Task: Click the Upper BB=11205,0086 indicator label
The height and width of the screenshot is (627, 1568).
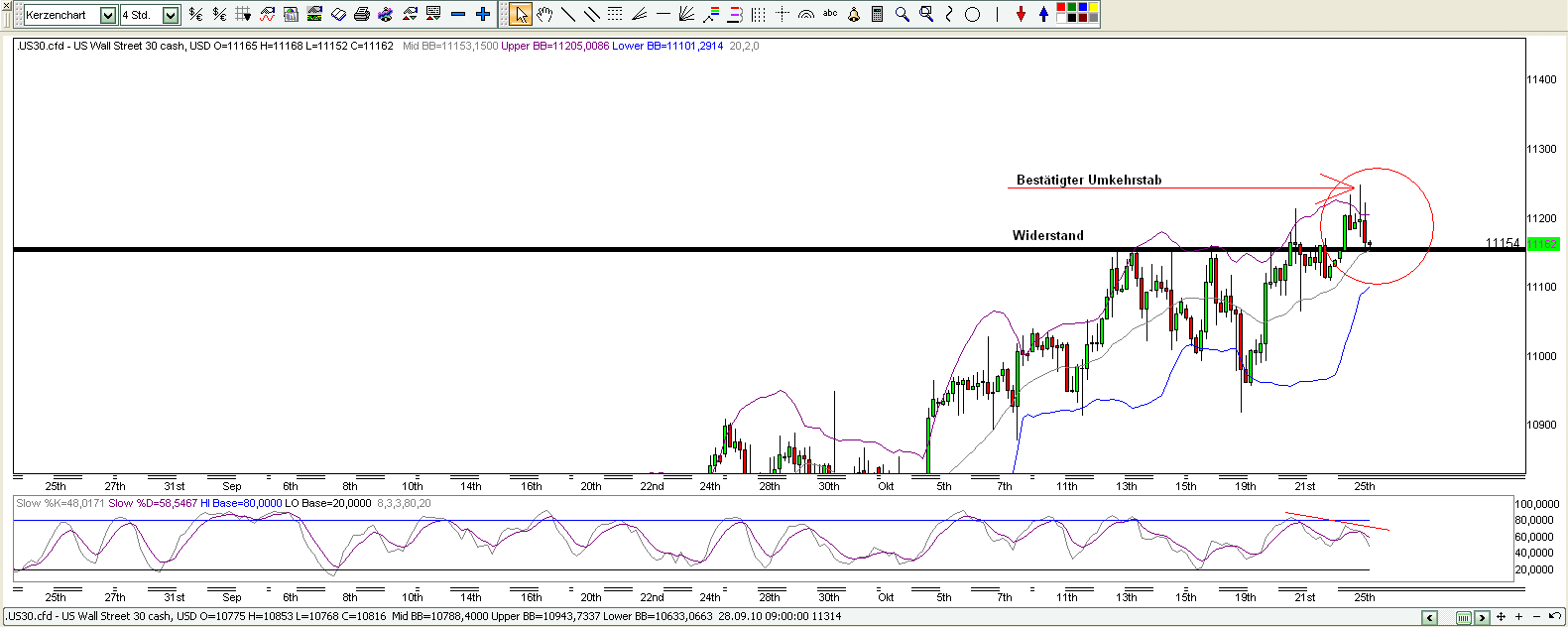Action: [x=554, y=46]
